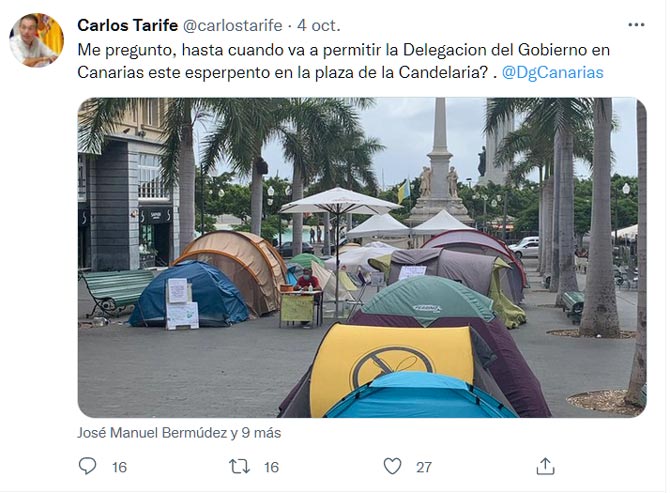
Task: Open Carlos Tarife's round profile avatar
Action: 36,40
